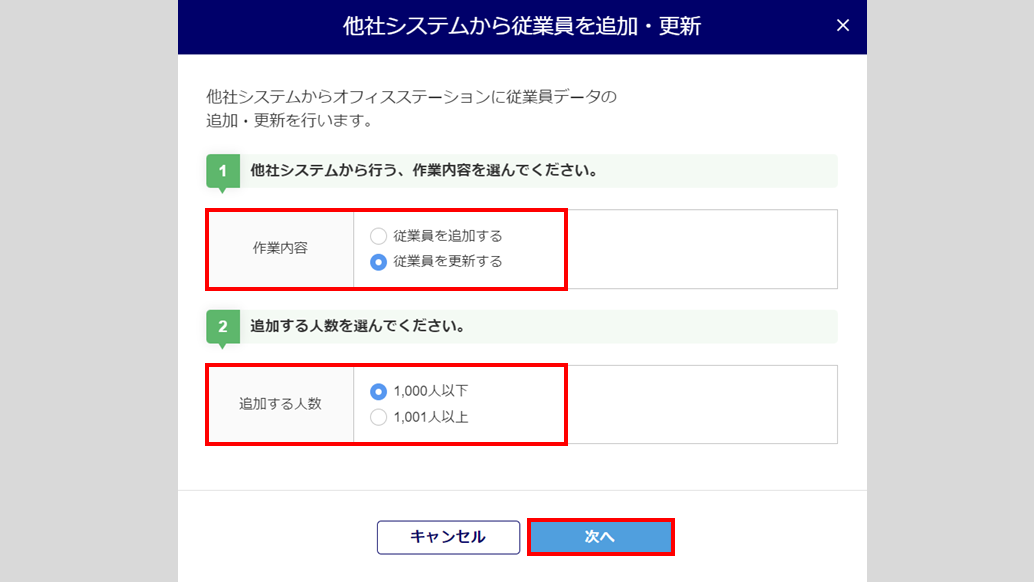Viewport: 1034px width, 582px height.
Task: Click the green step 2 badge
Action: [x=223, y=326]
